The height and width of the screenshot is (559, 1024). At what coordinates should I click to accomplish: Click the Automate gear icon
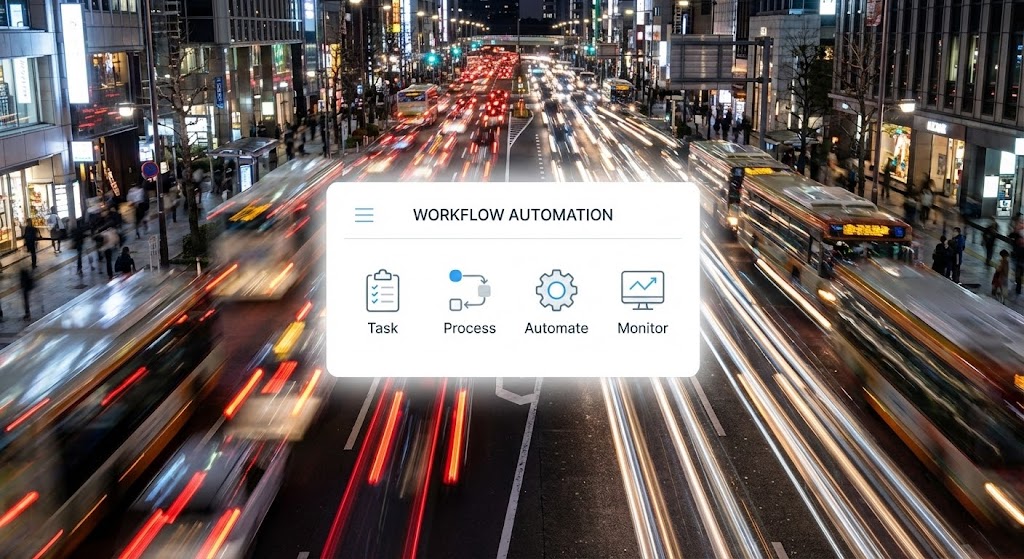click(556, 290)
